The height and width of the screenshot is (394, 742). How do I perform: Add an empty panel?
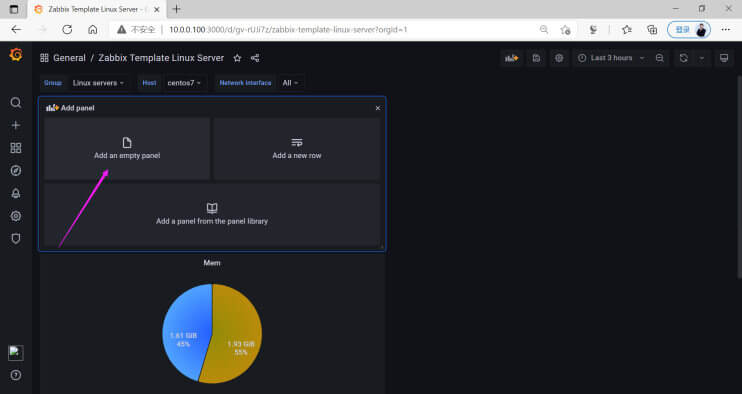coord(127,149)
